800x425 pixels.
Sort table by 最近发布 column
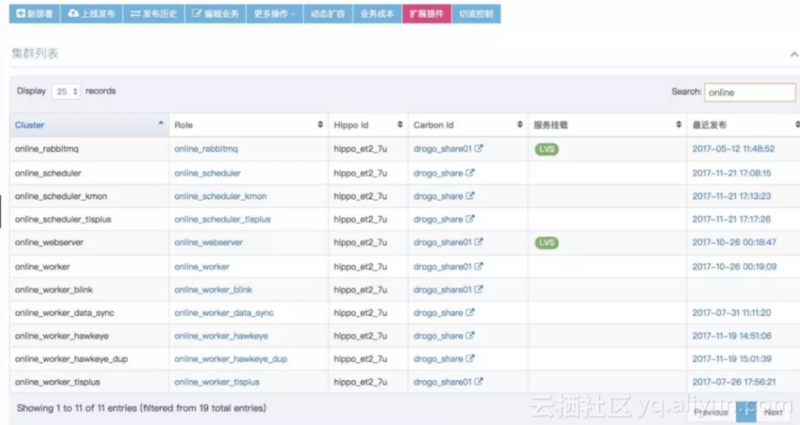[743, 125]
